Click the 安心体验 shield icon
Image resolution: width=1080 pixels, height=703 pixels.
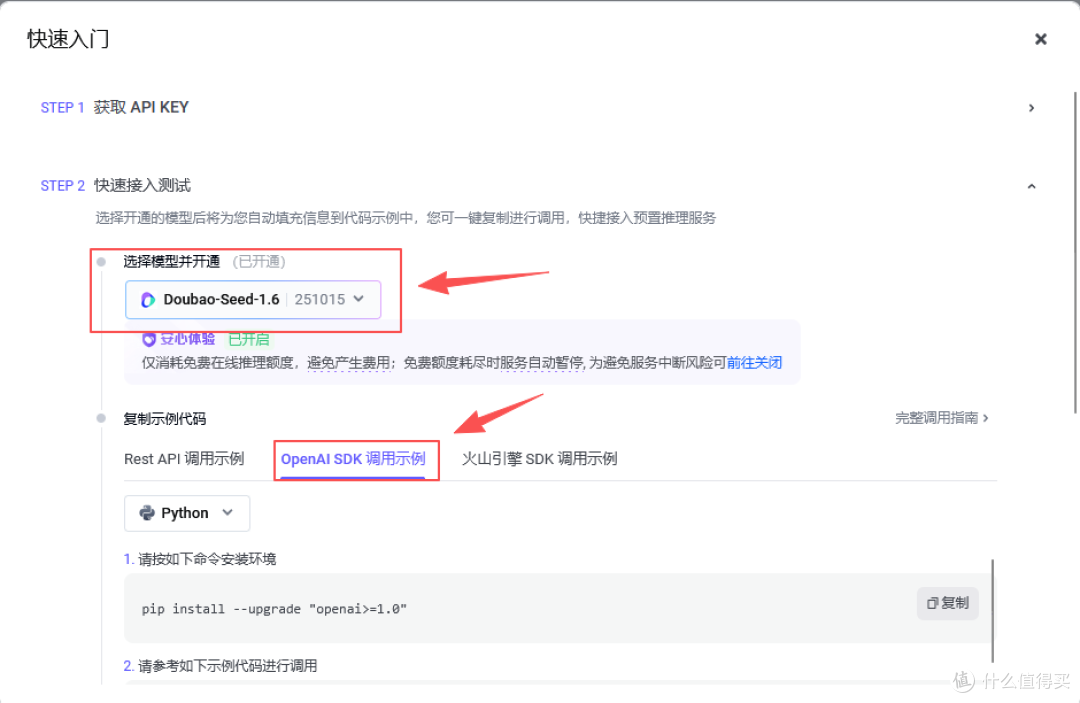pyautogui.click(x=148, y=339)
